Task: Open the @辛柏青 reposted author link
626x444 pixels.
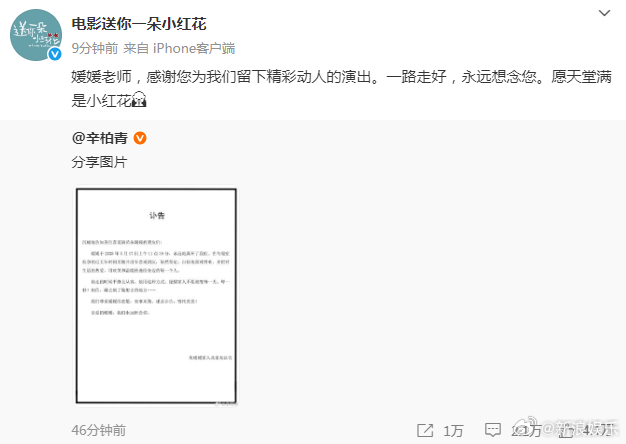Action: coord(100,138)
